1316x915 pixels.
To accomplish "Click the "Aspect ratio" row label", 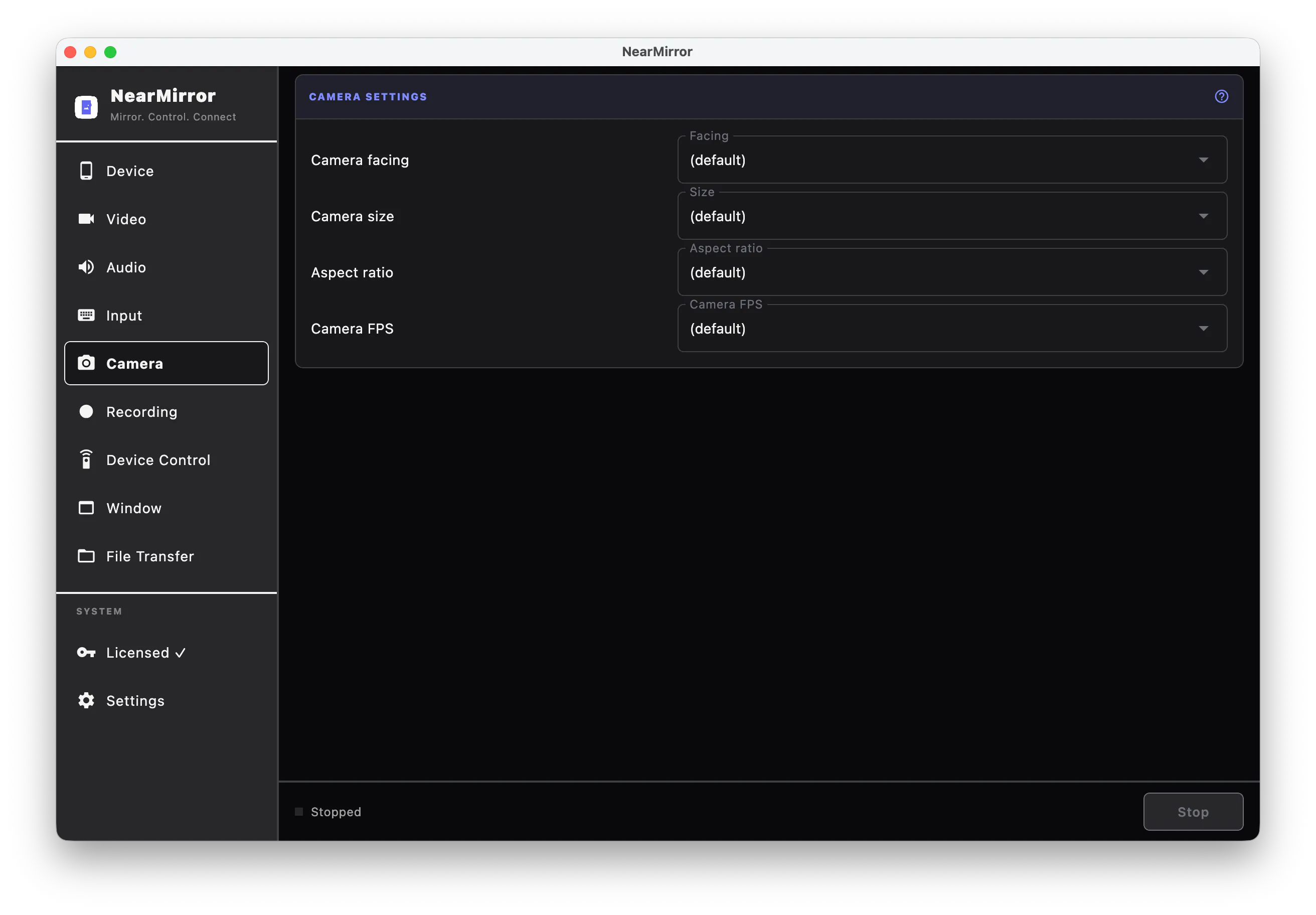I will click(352, 272).
